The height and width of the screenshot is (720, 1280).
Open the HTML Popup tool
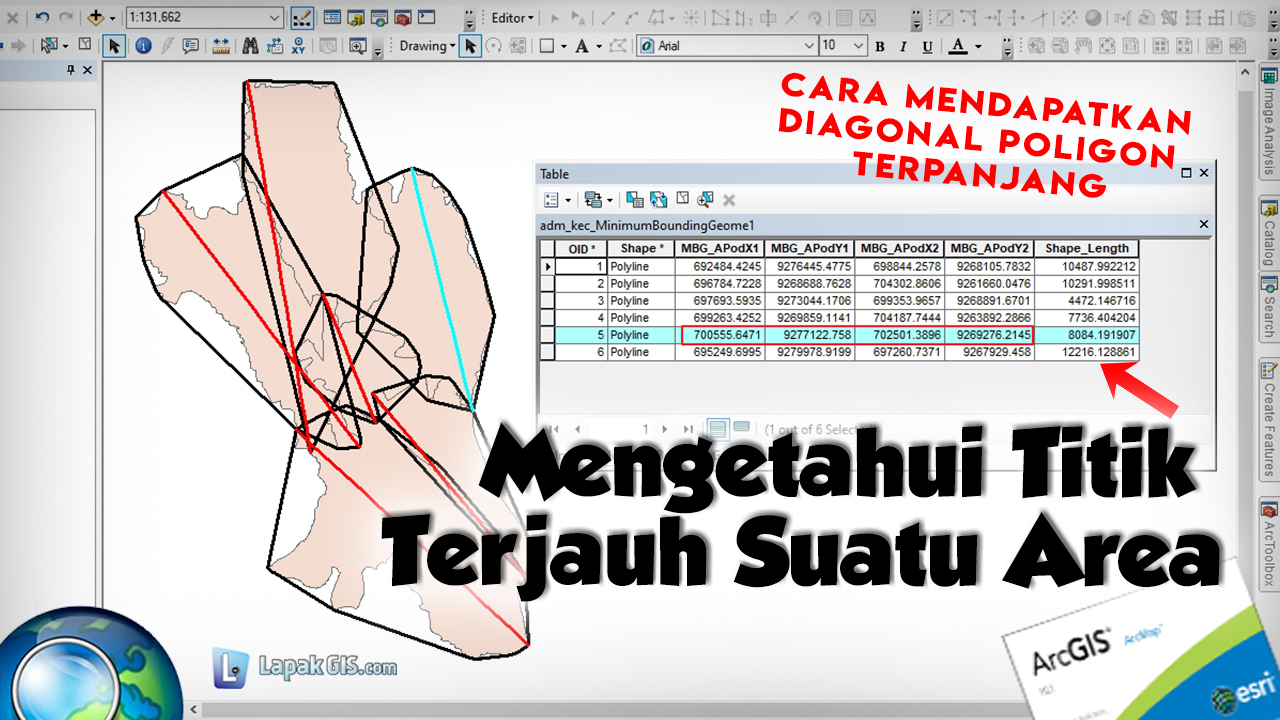tap(190, 46)
